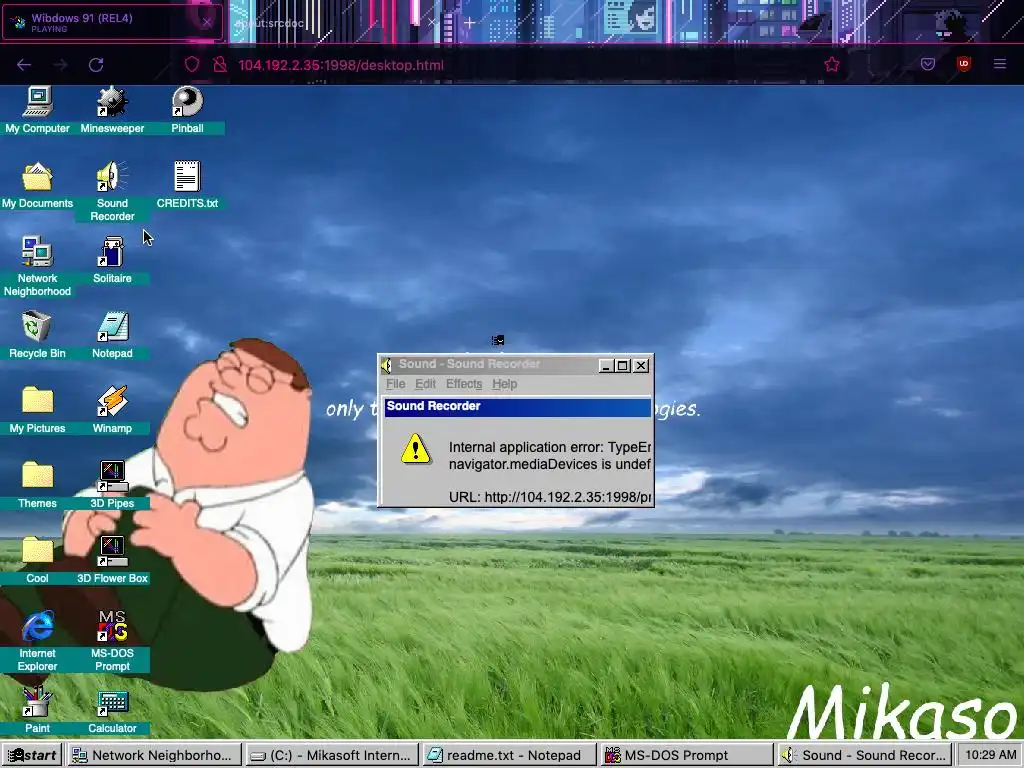Launch Minesweeper from the desktop
This screenshot has height=768, width=1024.
[112, 110]
